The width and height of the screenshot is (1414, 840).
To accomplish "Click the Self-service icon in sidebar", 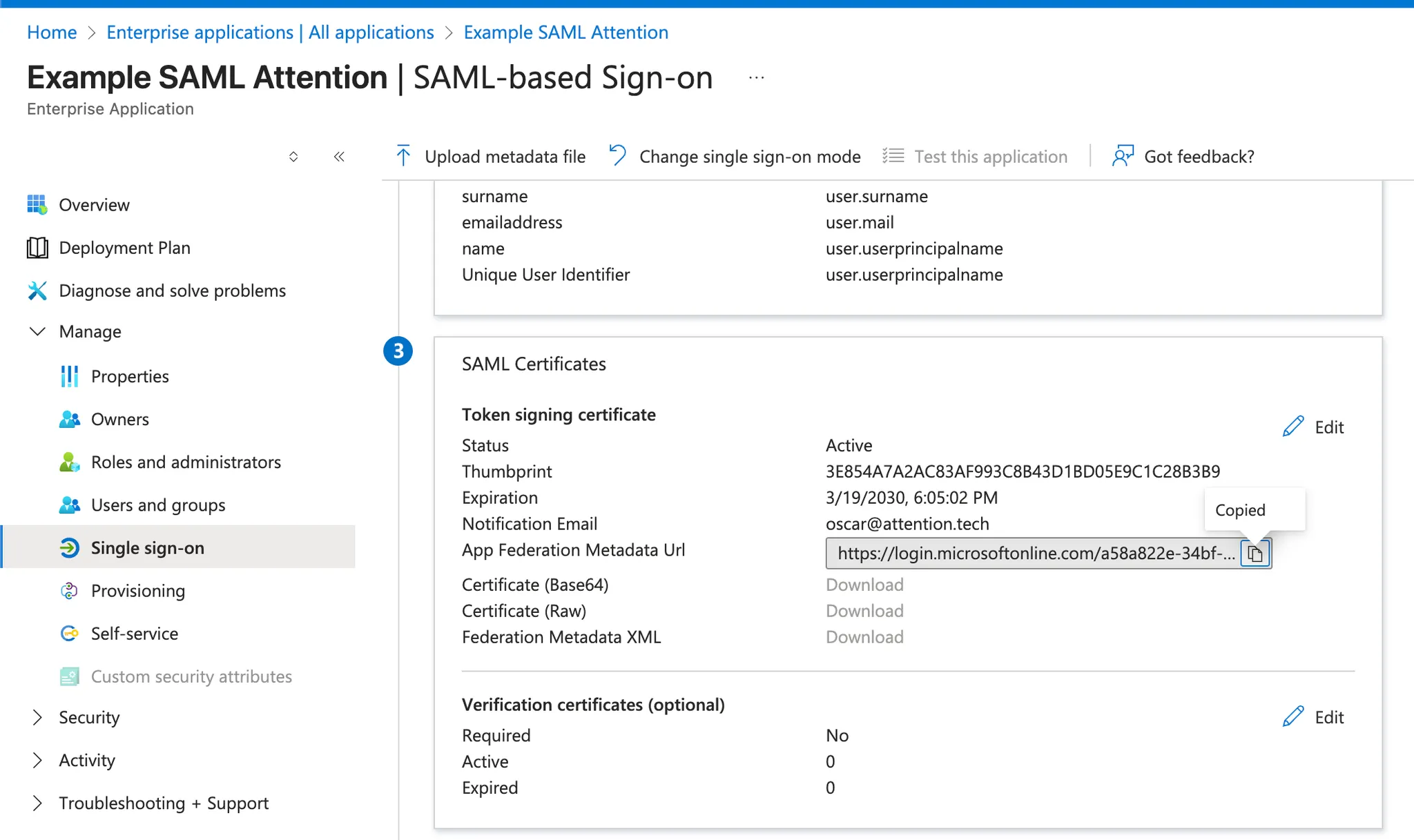I will pos(70,634).
